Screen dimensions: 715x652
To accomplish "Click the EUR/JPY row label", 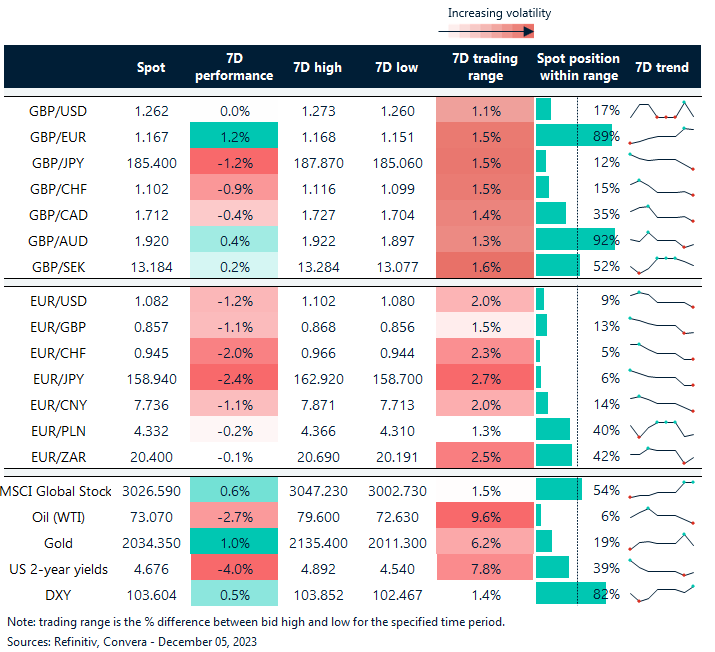I will [x=56, y=377].
